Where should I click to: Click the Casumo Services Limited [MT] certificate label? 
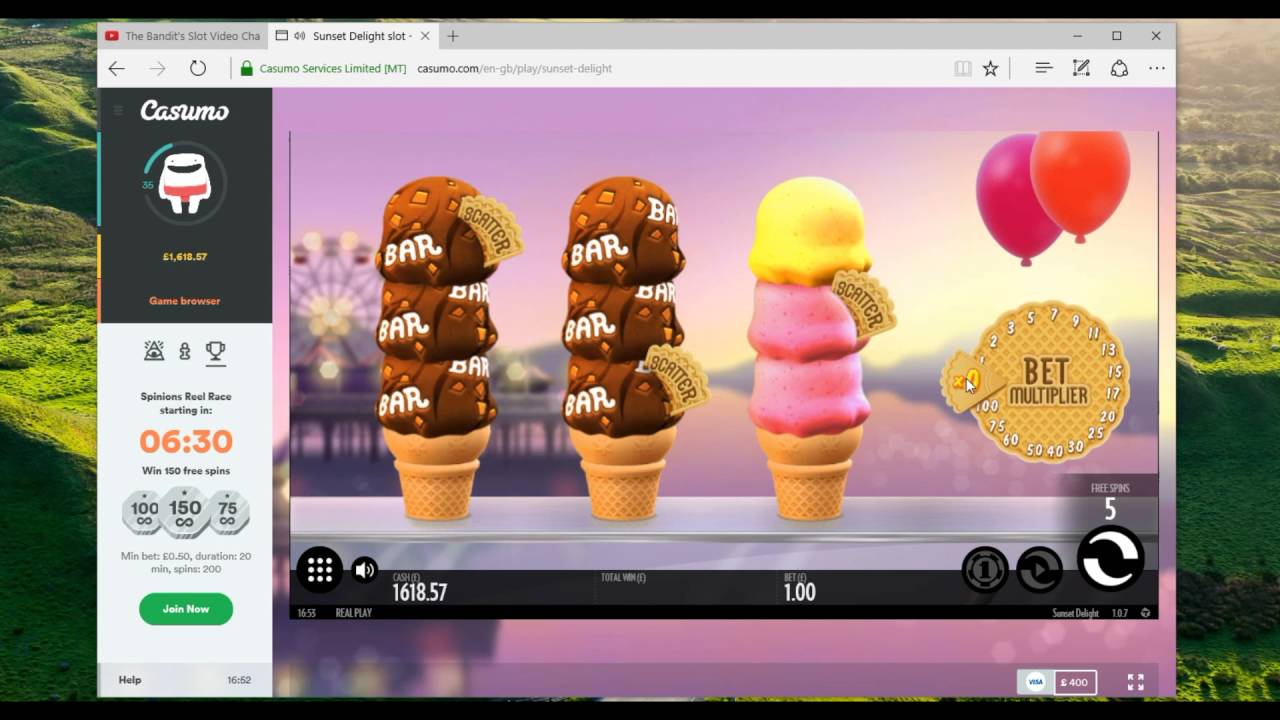[332, 68]
